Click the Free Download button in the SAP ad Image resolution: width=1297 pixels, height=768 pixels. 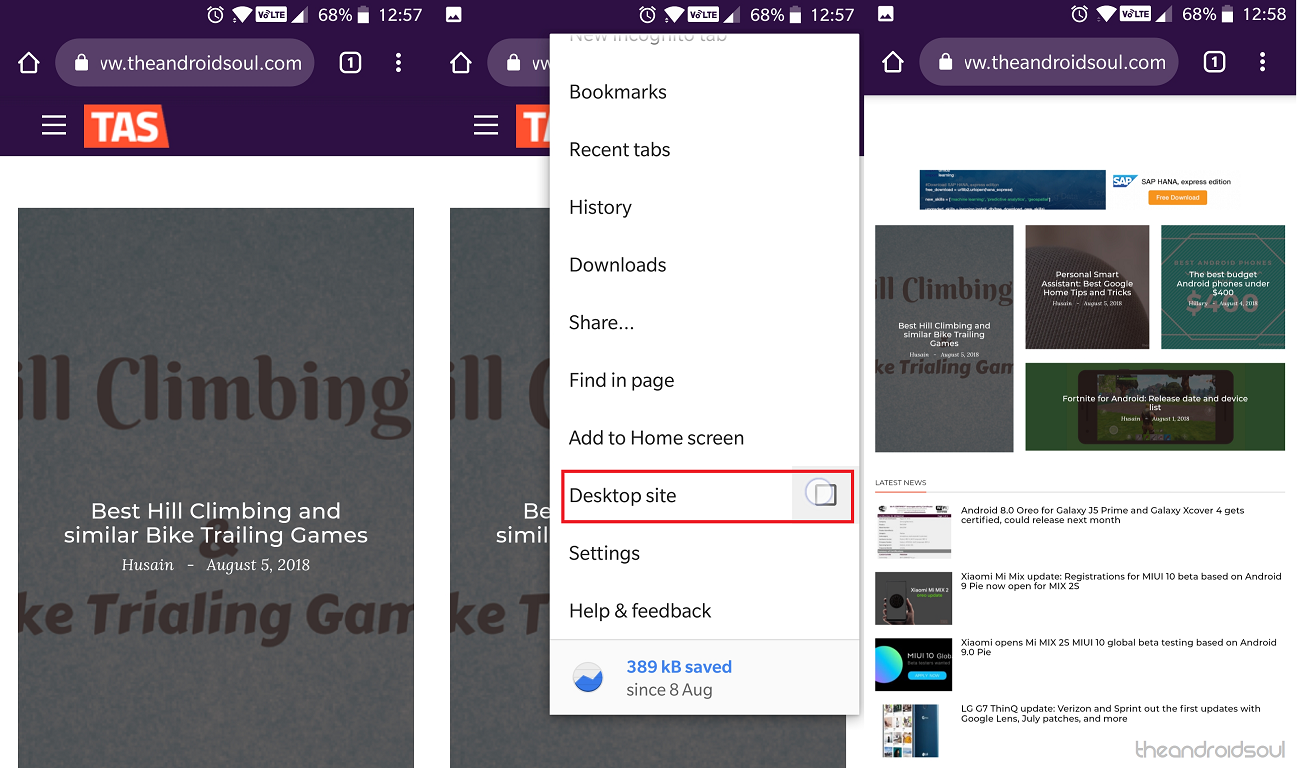click(x=1178, y=197)
